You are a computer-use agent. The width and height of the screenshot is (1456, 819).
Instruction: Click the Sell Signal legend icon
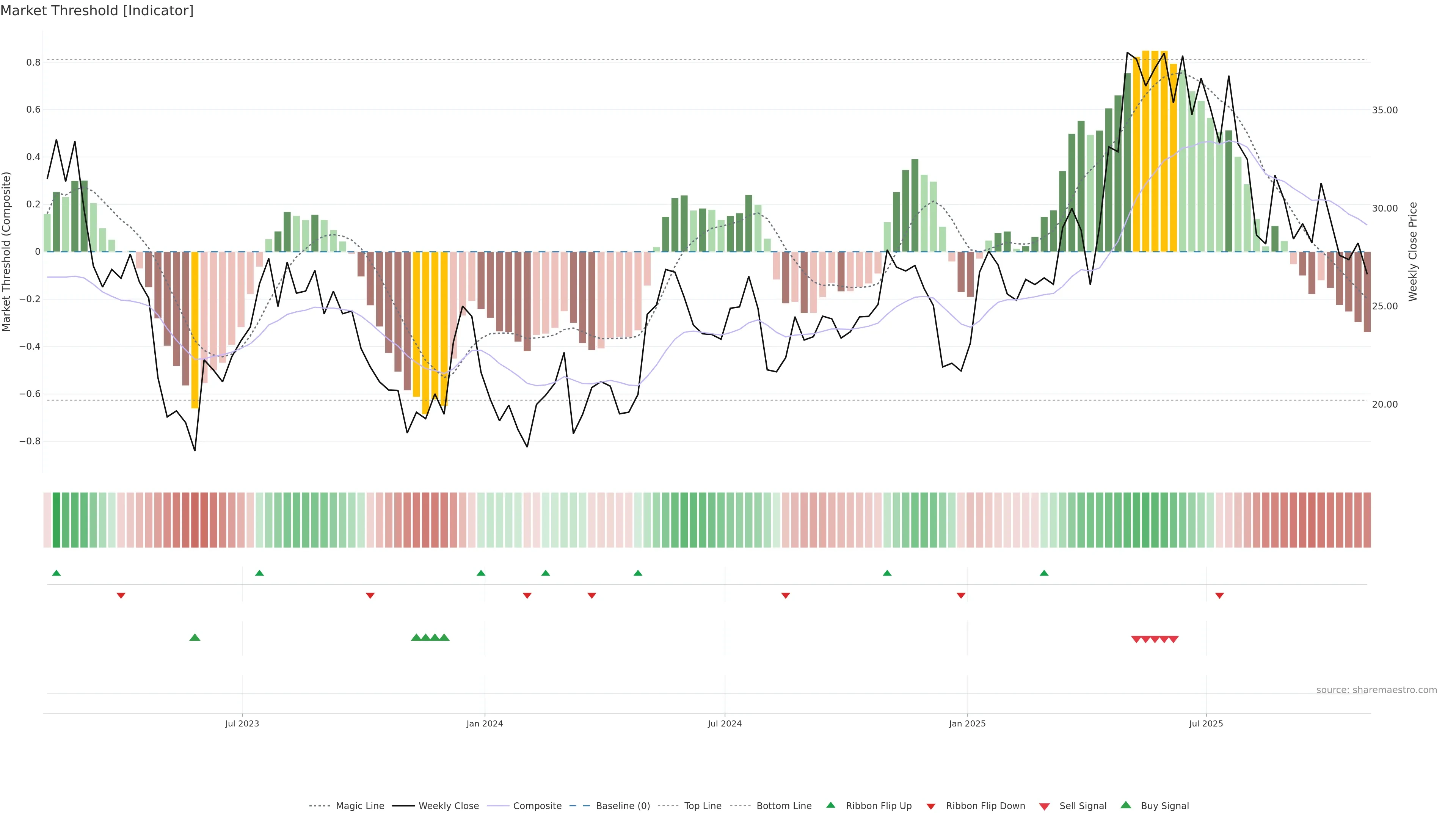tap(1045, 806)
